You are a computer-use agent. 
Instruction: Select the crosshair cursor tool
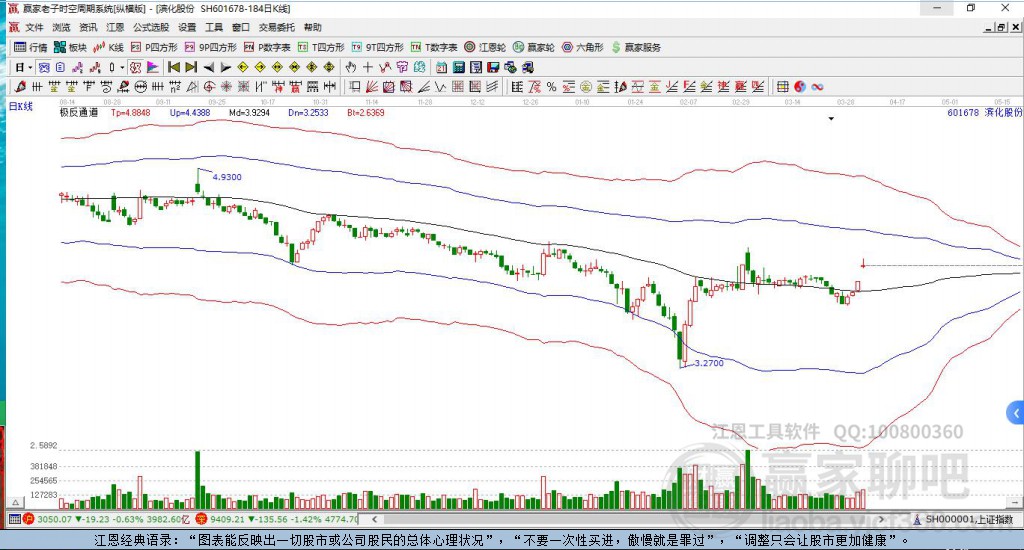click(x=368, y=67)
